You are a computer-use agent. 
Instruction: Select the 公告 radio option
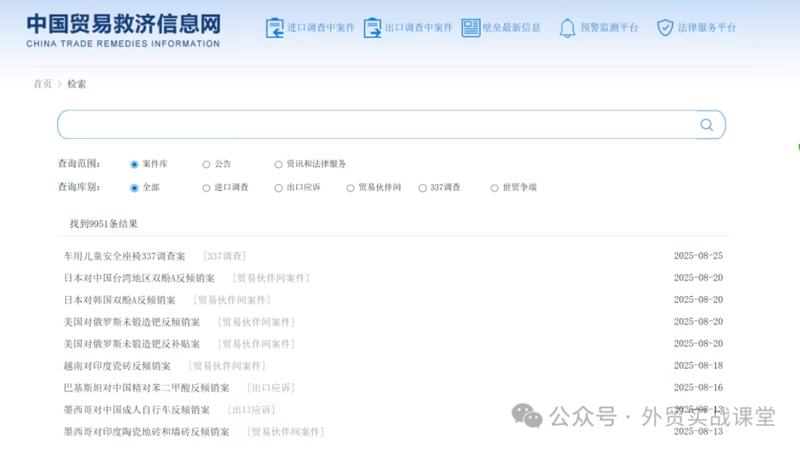point(207,164)
